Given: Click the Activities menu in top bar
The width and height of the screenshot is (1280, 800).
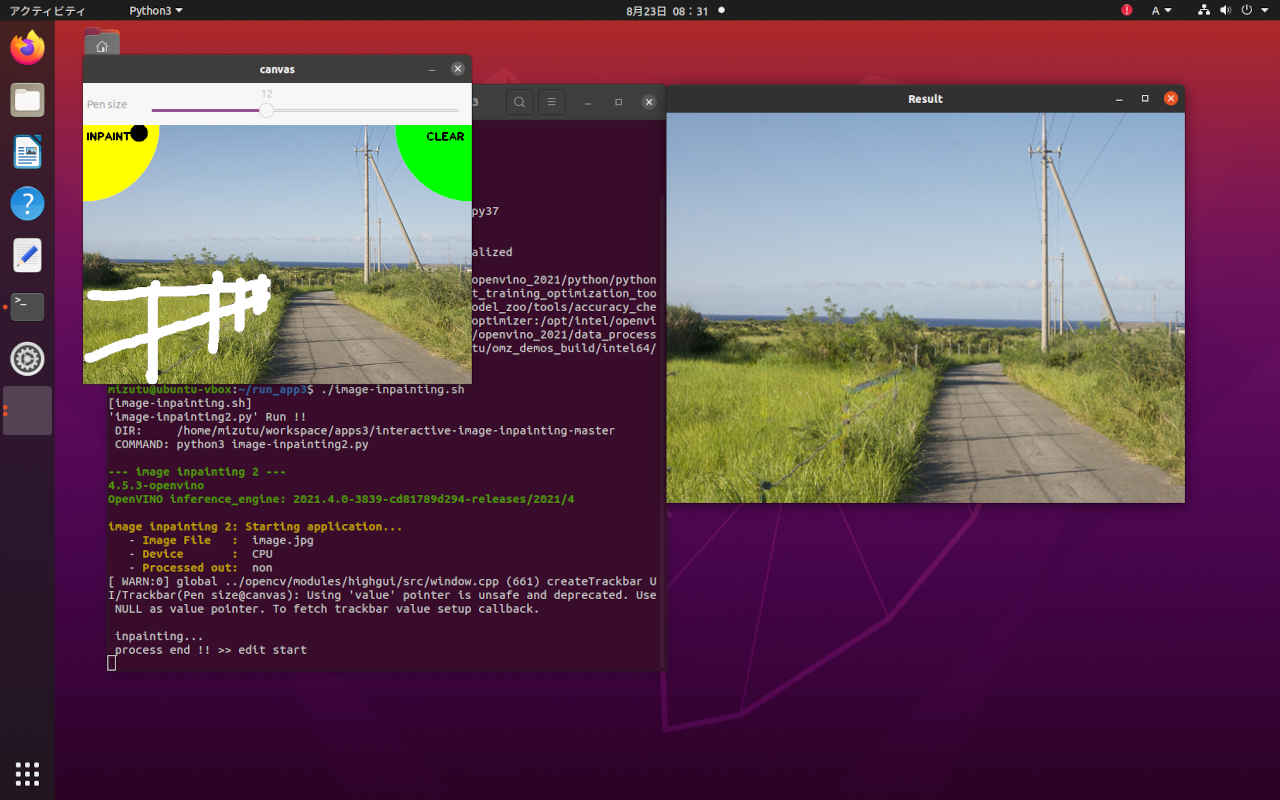Looking at the screenshot, I should click(47, 10).
